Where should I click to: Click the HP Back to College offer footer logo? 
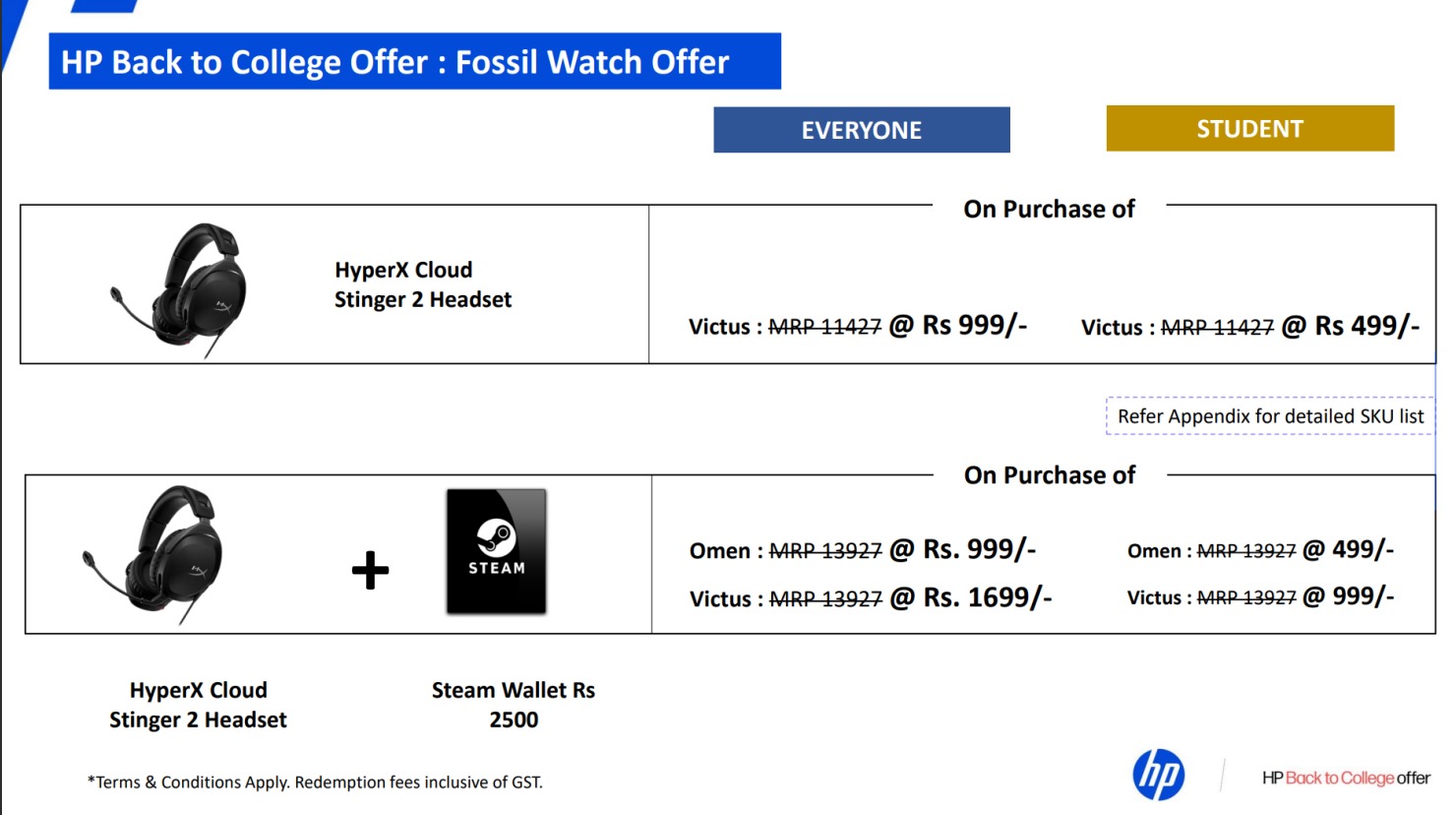[1346, 778]
